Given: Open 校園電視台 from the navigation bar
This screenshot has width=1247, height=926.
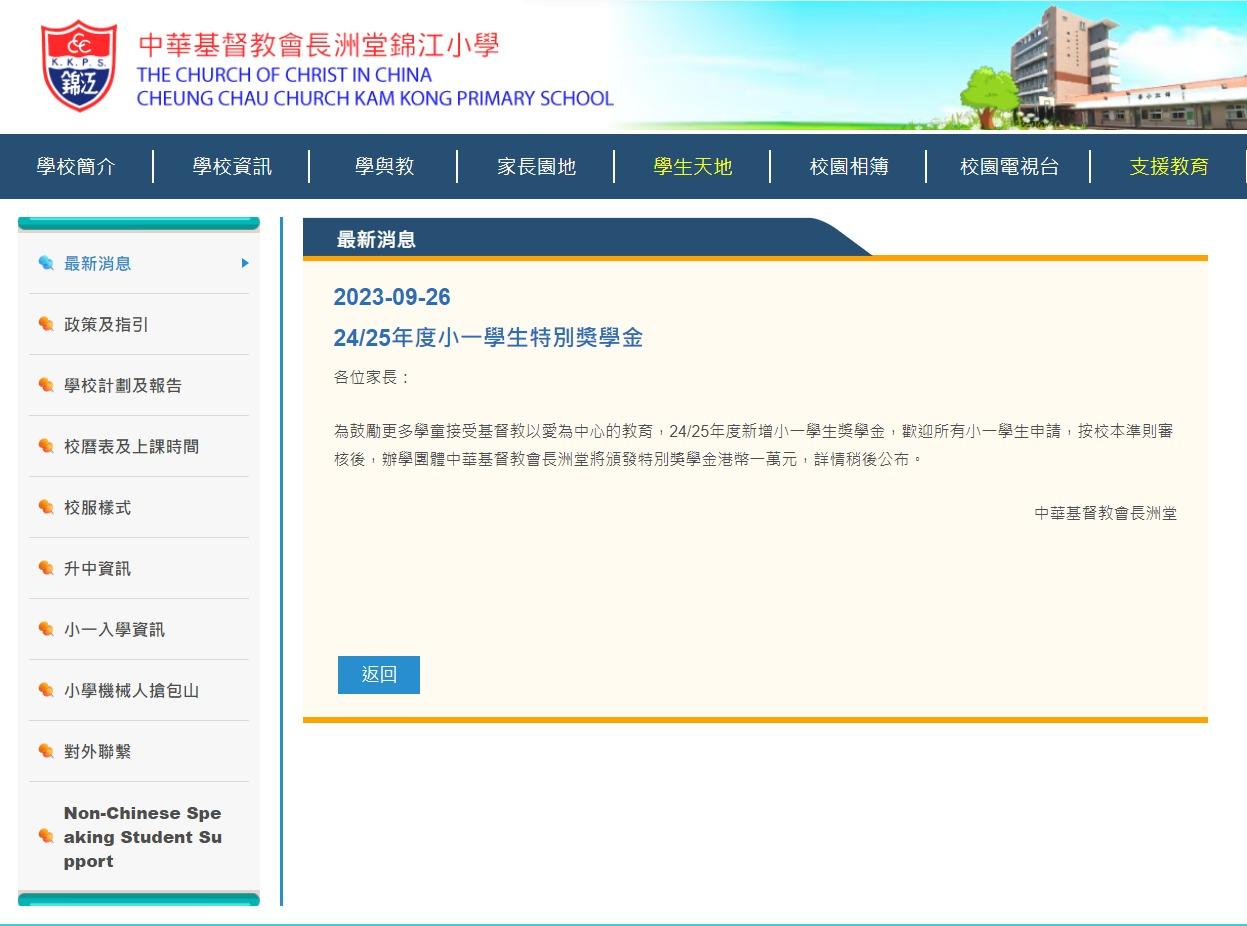Looking at the screenshot, I should (1009, 167).
